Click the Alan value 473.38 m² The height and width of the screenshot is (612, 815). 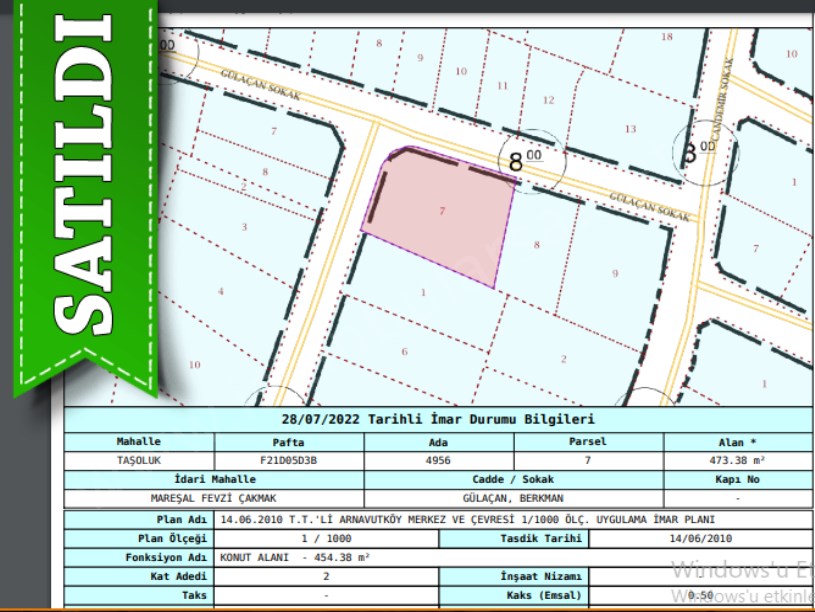point(737,461)
